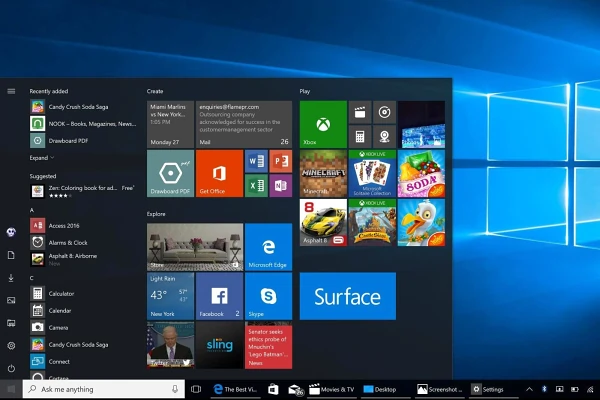The image size is (600, 400).
Task: Click the Get Office tile
Action: [219, 173]
